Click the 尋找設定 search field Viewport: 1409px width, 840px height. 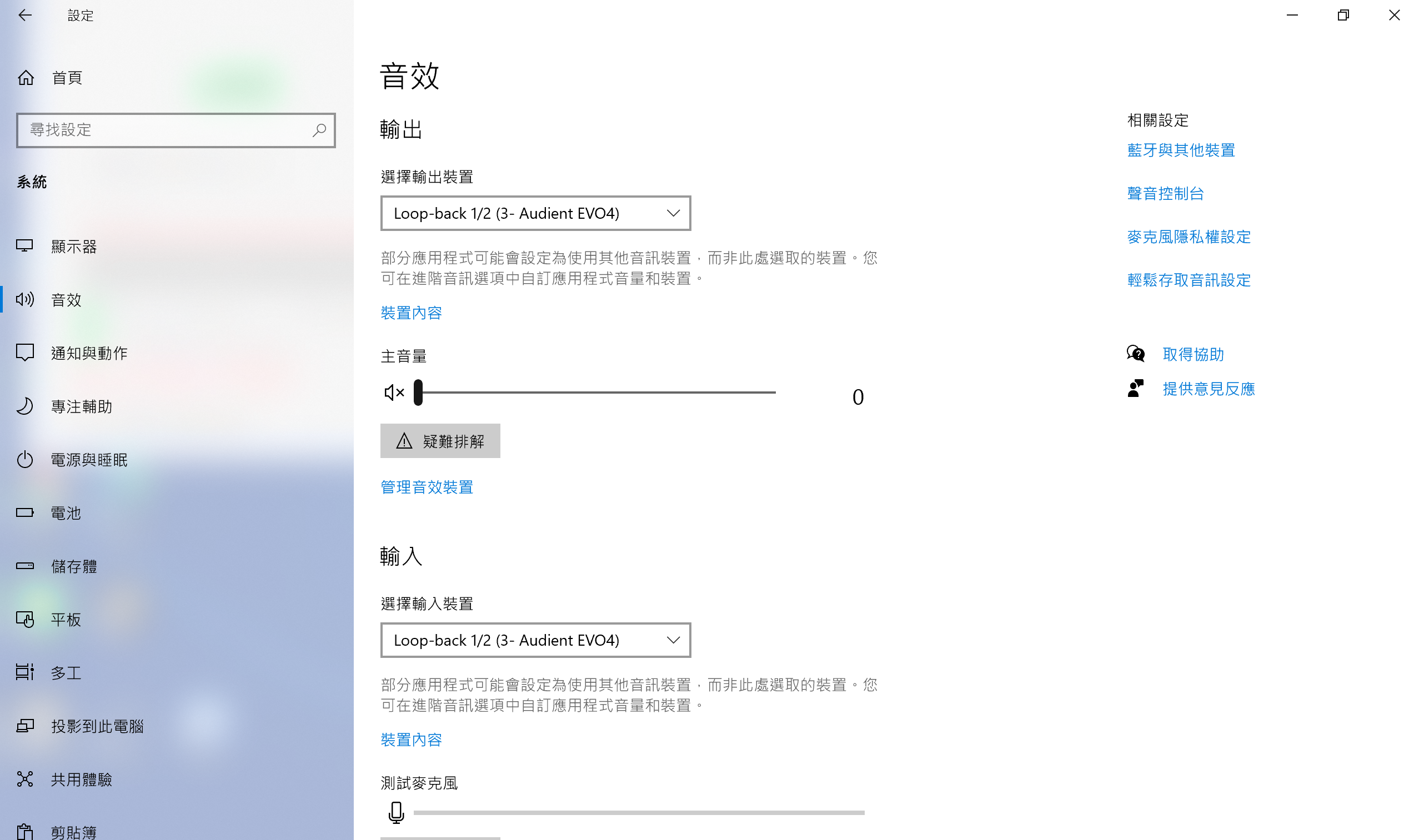tap(176, 130)
